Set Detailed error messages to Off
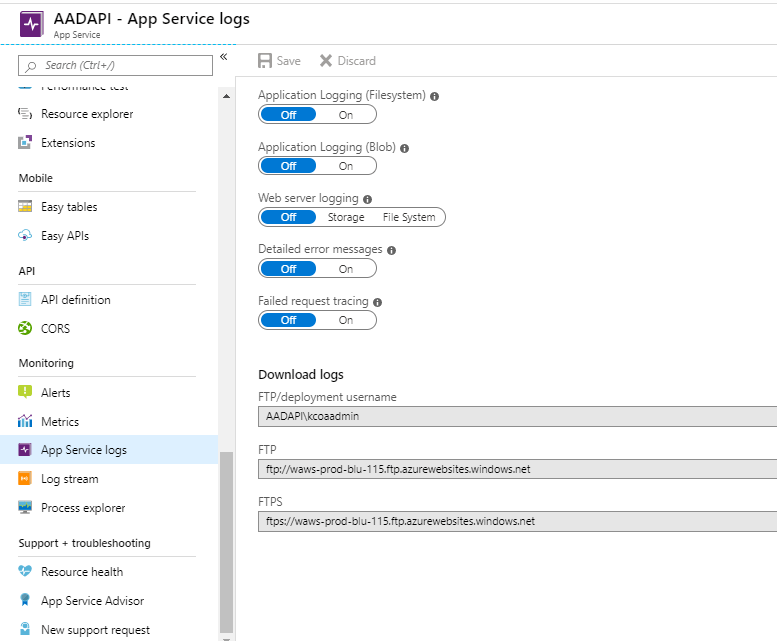 pyautogui.click(x=288, y=269)
